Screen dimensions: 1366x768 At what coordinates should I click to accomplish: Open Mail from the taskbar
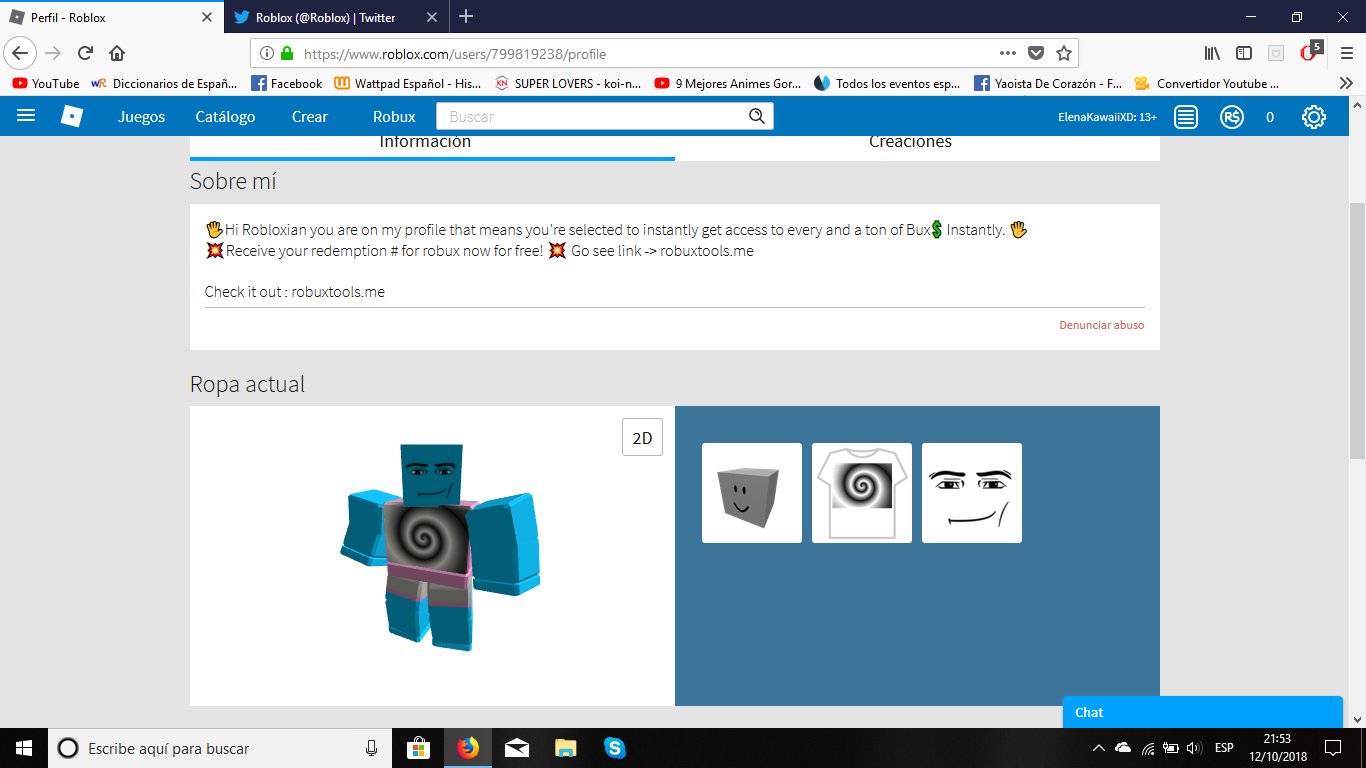pos(516,748)
